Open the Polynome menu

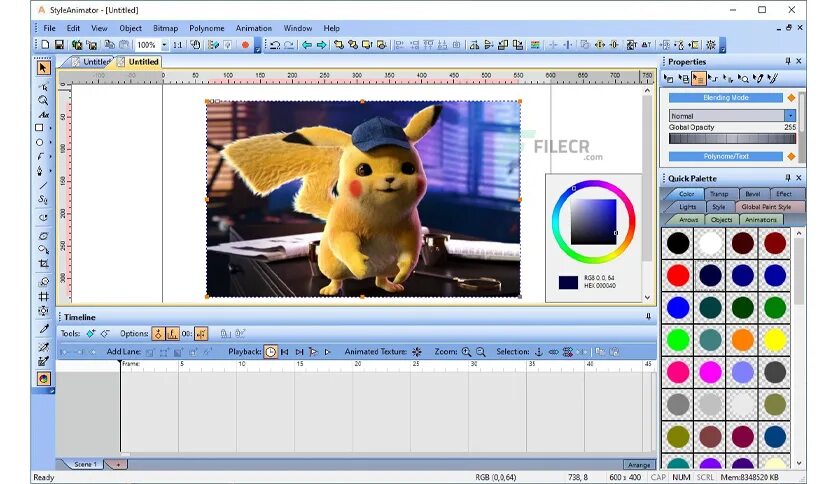206,28
